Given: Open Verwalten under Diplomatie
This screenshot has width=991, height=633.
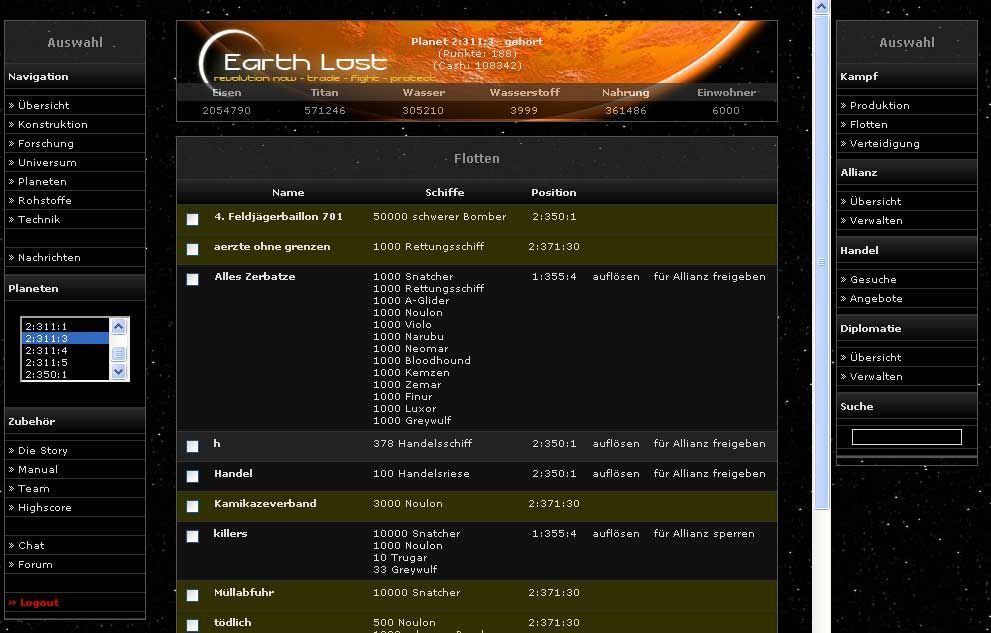Looking at the screenshot, I should [876, 377].
